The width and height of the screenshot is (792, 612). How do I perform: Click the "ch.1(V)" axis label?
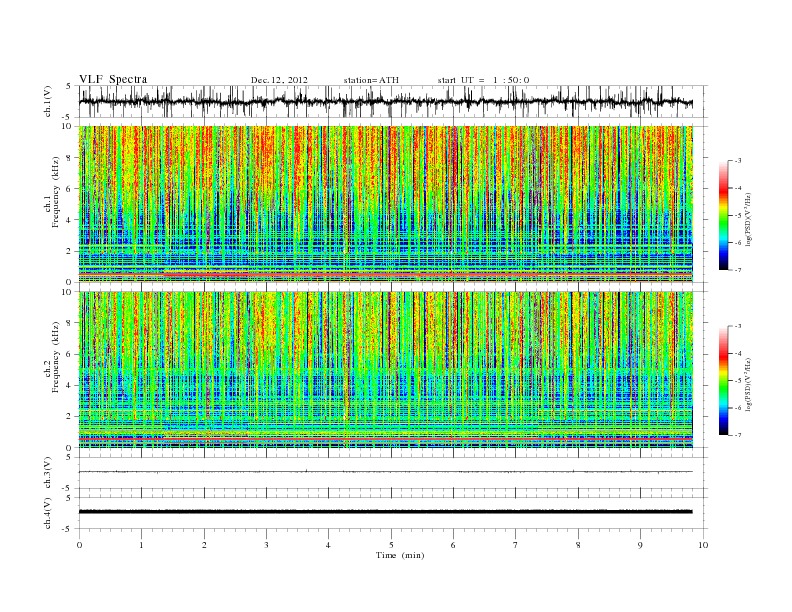48,102
